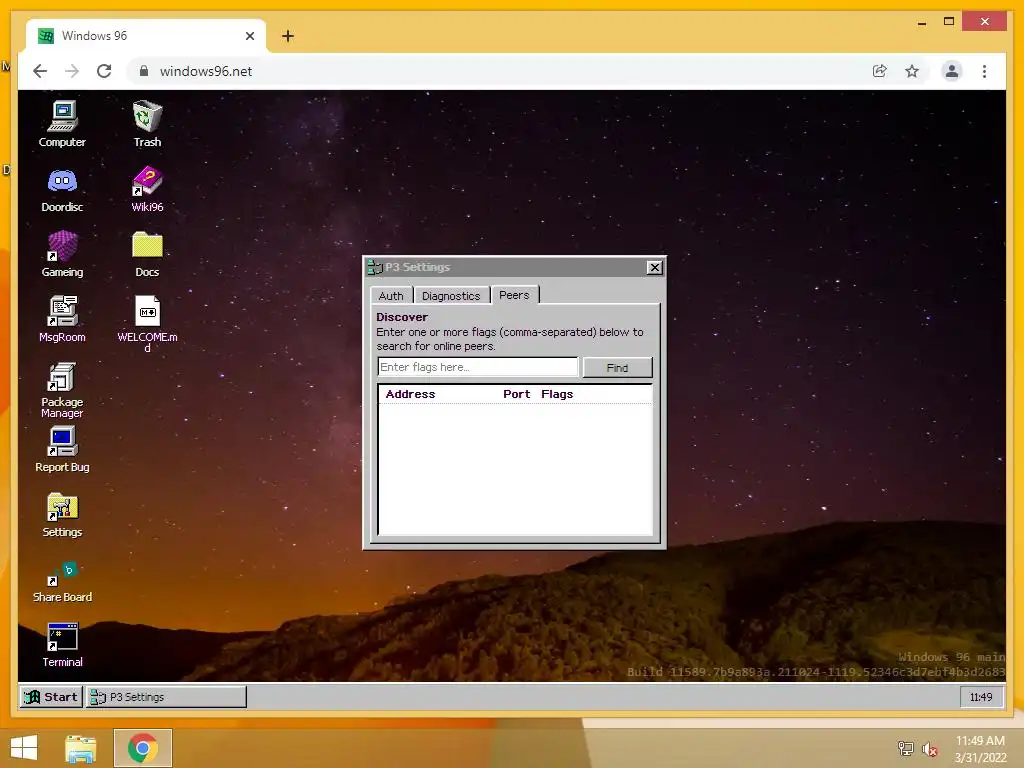Reload the windows96.net page
The height and width of the screenshot is (768, 1024).
click(104, 71)
